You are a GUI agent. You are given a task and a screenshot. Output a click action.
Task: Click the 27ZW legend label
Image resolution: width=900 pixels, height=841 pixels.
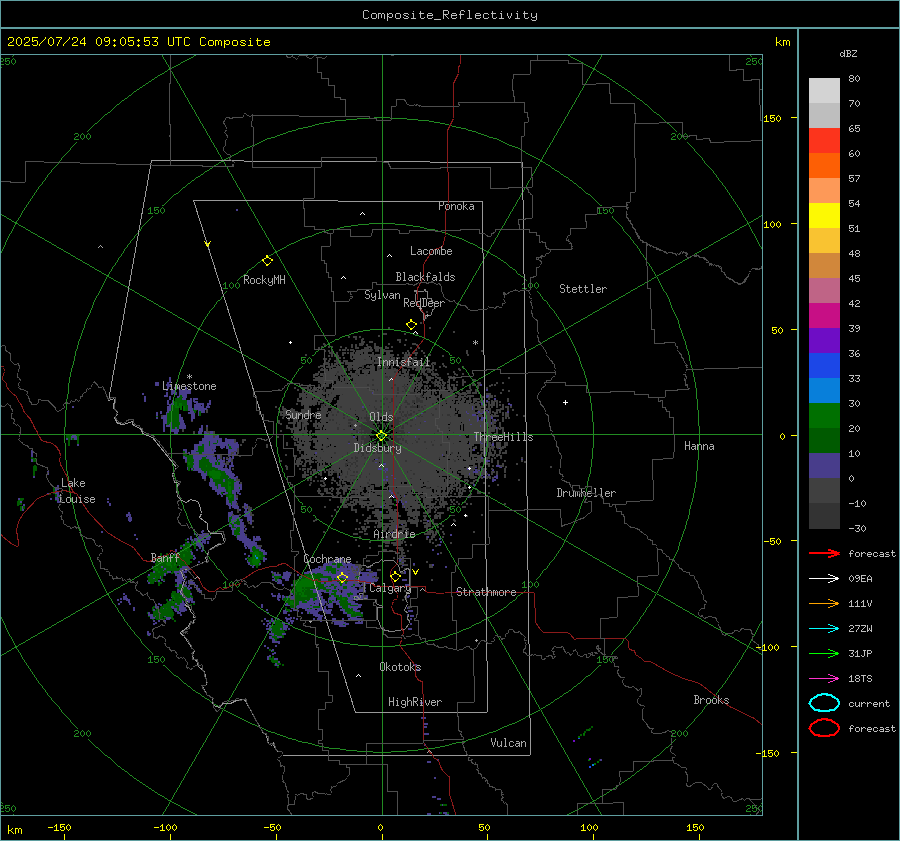[x=860, y=629]
